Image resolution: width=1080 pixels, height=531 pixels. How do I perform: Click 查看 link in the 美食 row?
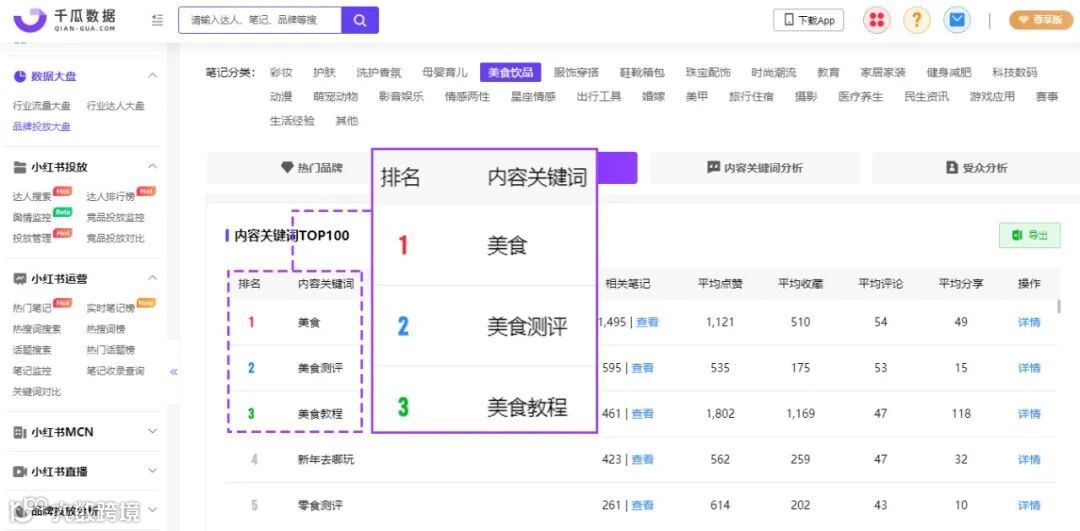coord(647,322)
